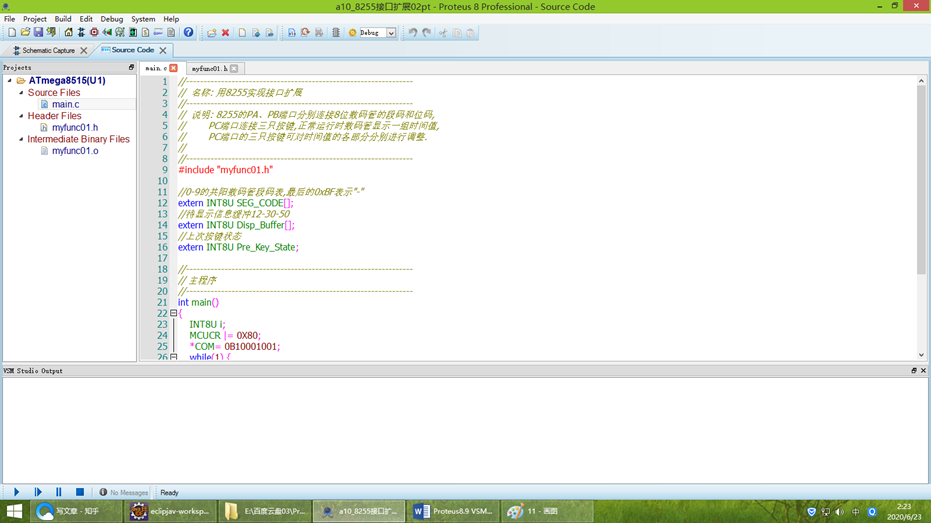931x524 pixels.
Task: Close the main.c editor tab
Action: (173, 68)
